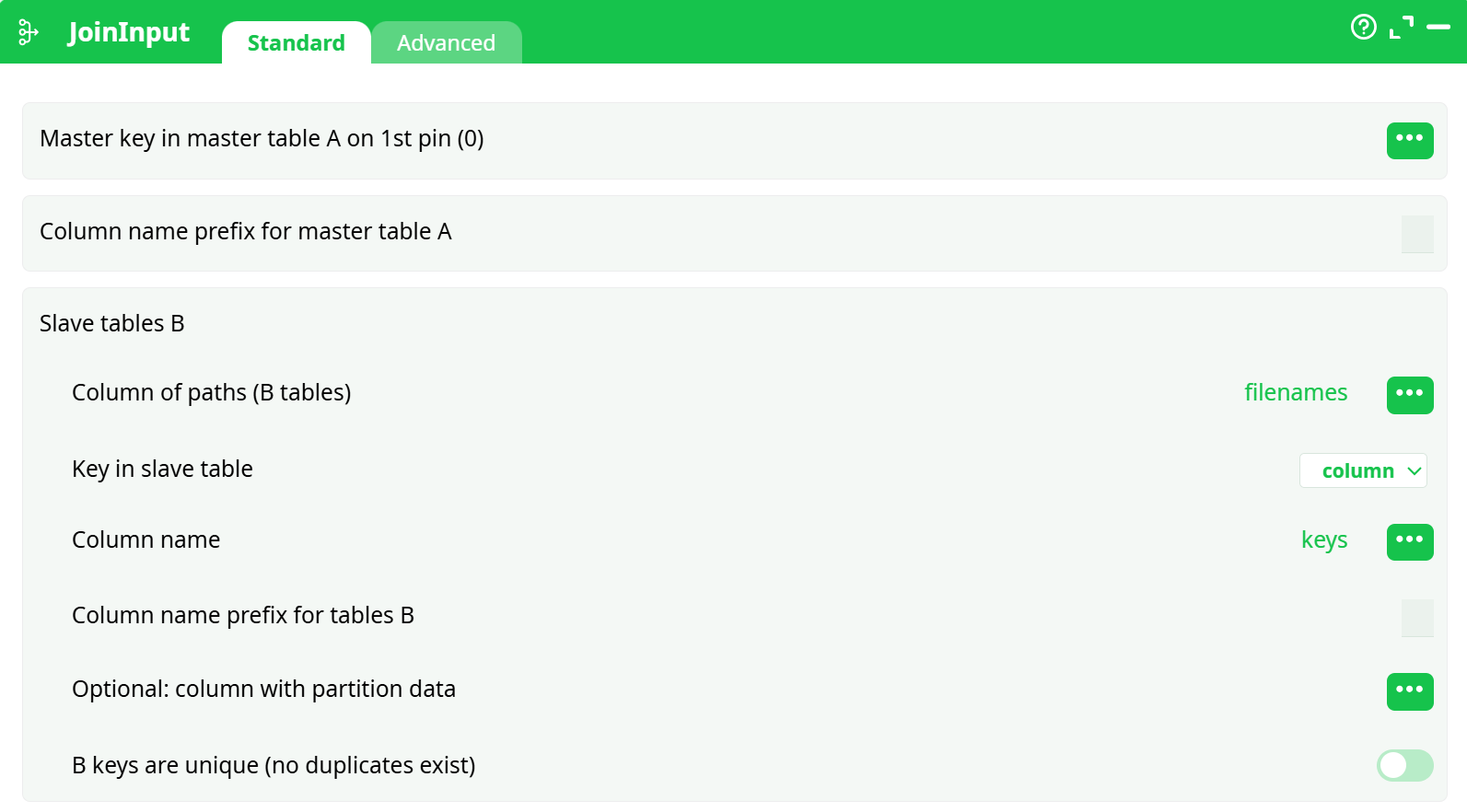The height and width of the screenshot is (812, 1467).
Task: Click the JoinInput node icon
Action: [29, 32]
